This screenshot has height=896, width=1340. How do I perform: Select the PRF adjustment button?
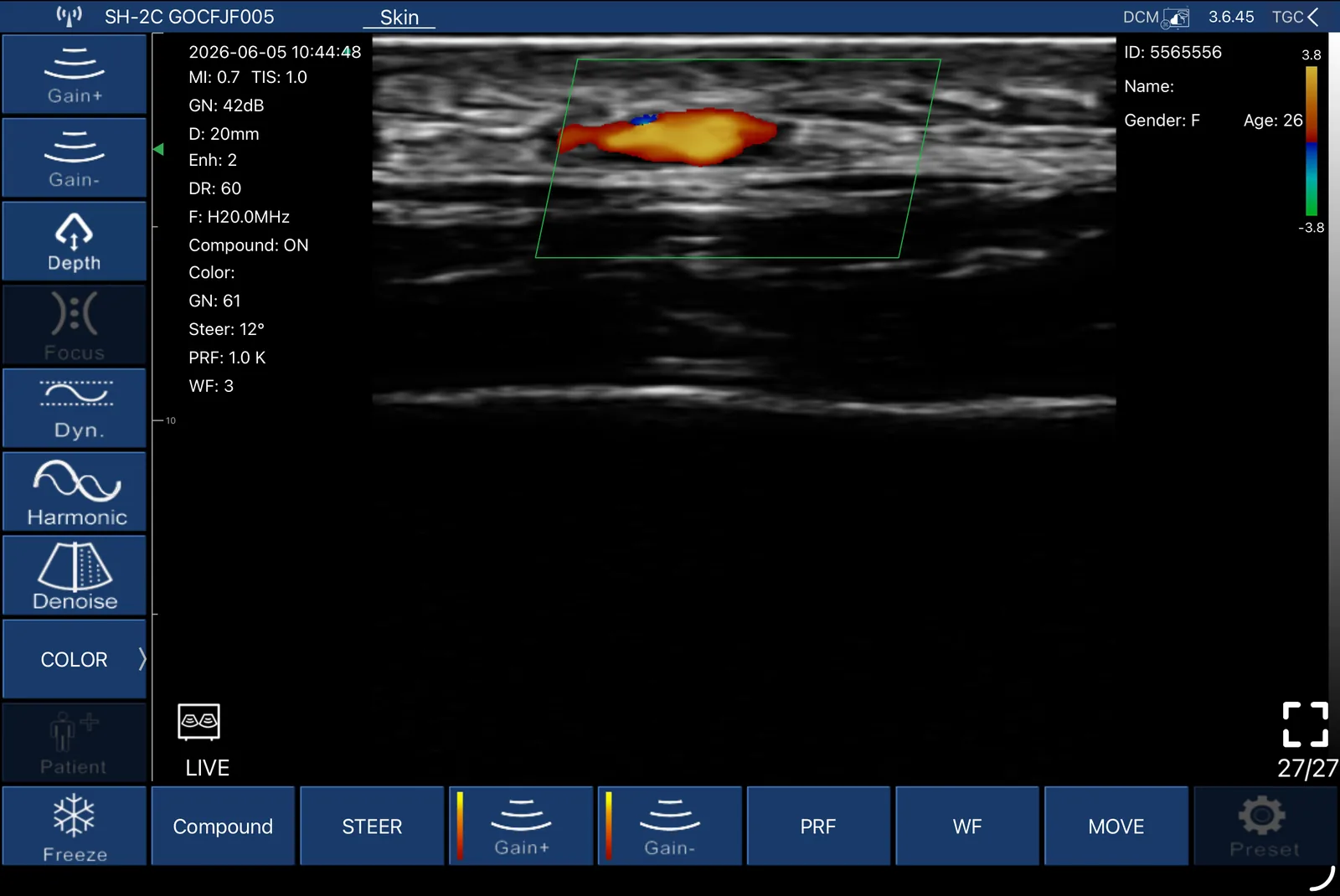click(x=818, y=826)
